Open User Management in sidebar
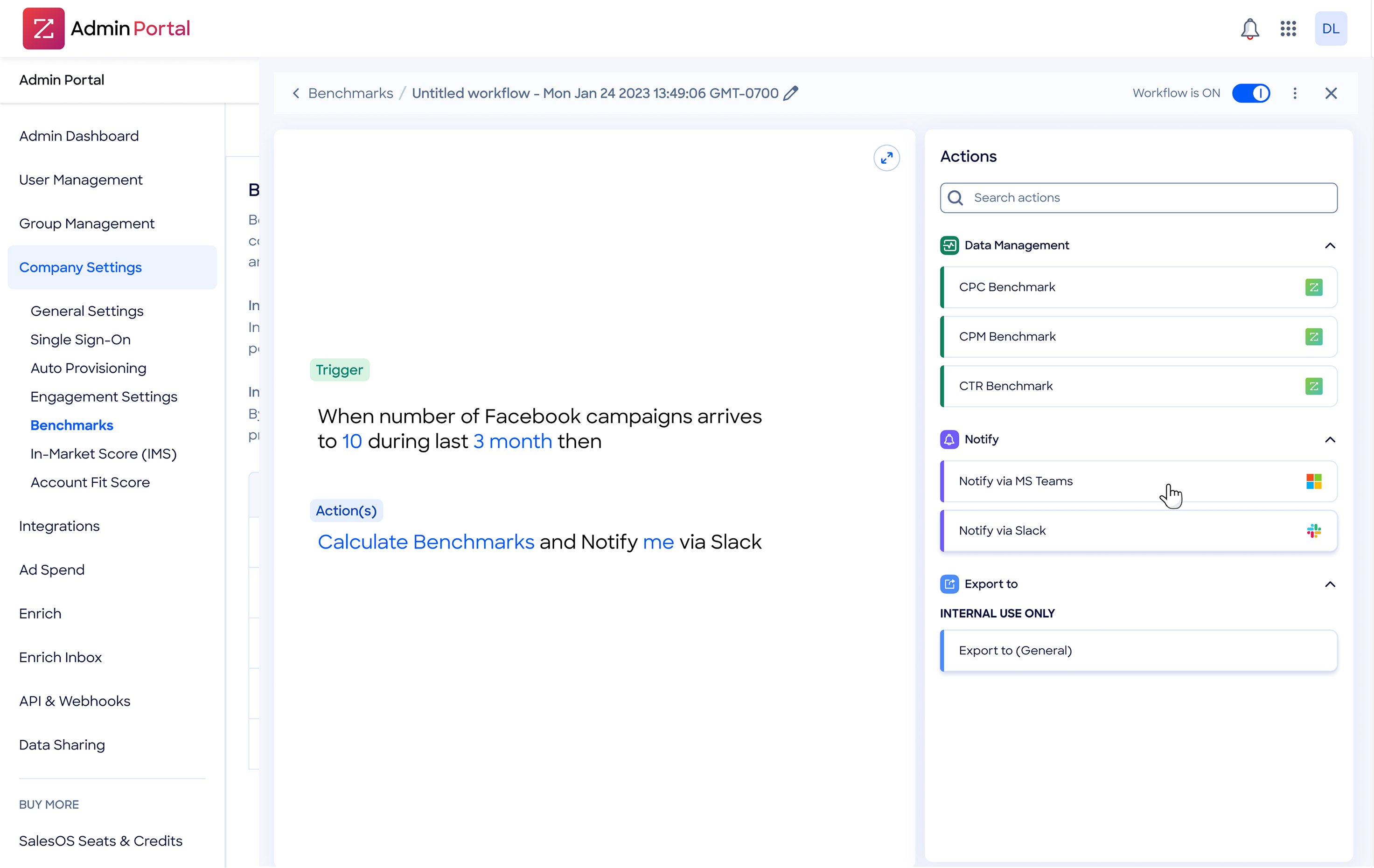 [x=80, y=180]
